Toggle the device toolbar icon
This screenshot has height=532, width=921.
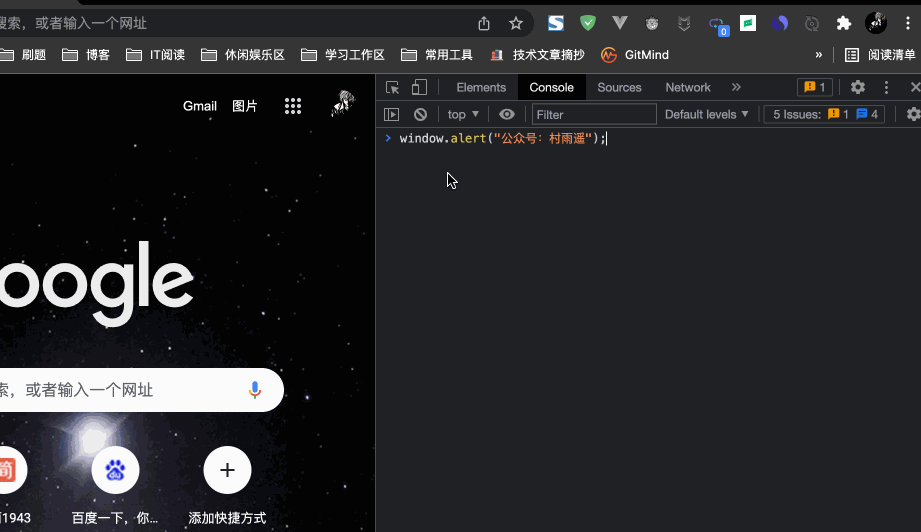pyautogui.click(x=419, y=88)
